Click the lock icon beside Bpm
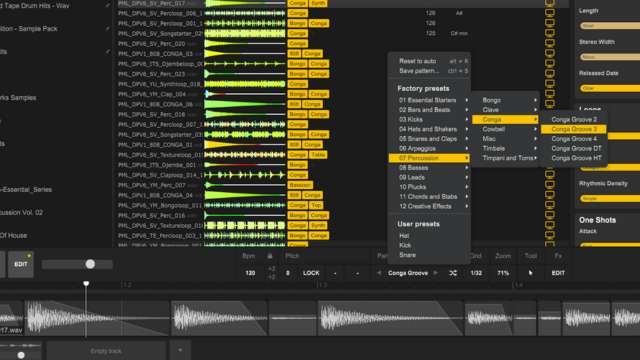Viewport: 640px width, 360px height. click(270, 256)
